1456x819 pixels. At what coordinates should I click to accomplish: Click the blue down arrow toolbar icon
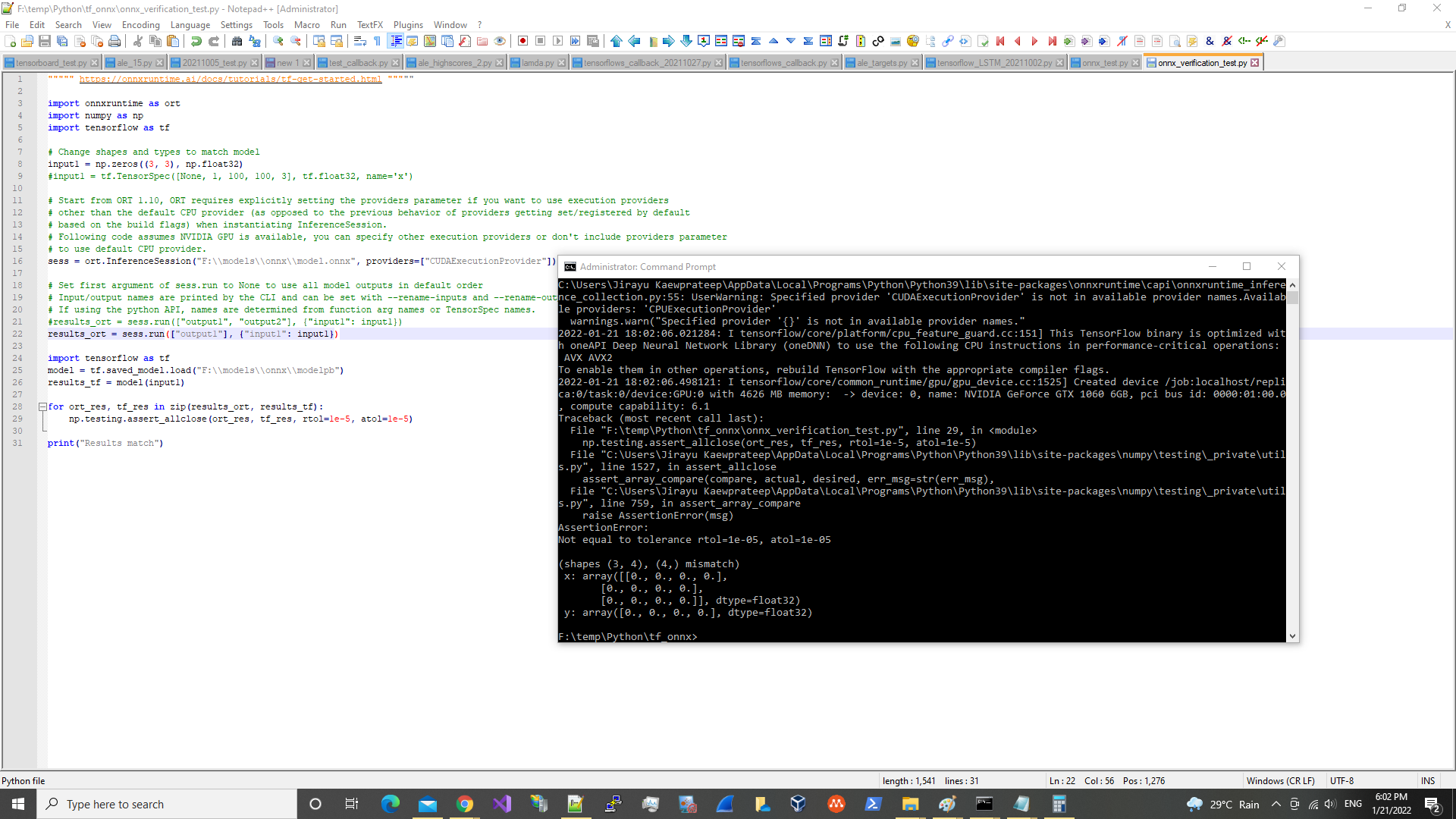[x=686, y=41]
